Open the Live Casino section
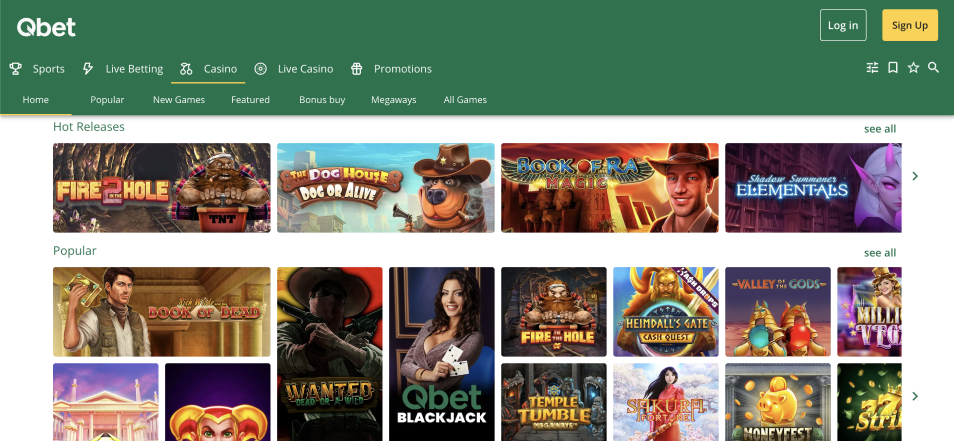 (x=305, y=69)
